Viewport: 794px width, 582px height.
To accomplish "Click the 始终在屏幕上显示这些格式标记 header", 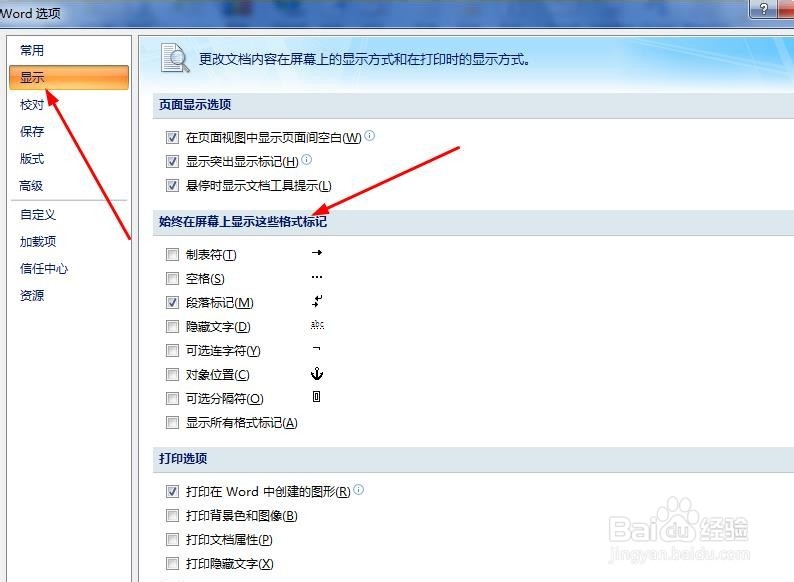I will coord(243,221).
